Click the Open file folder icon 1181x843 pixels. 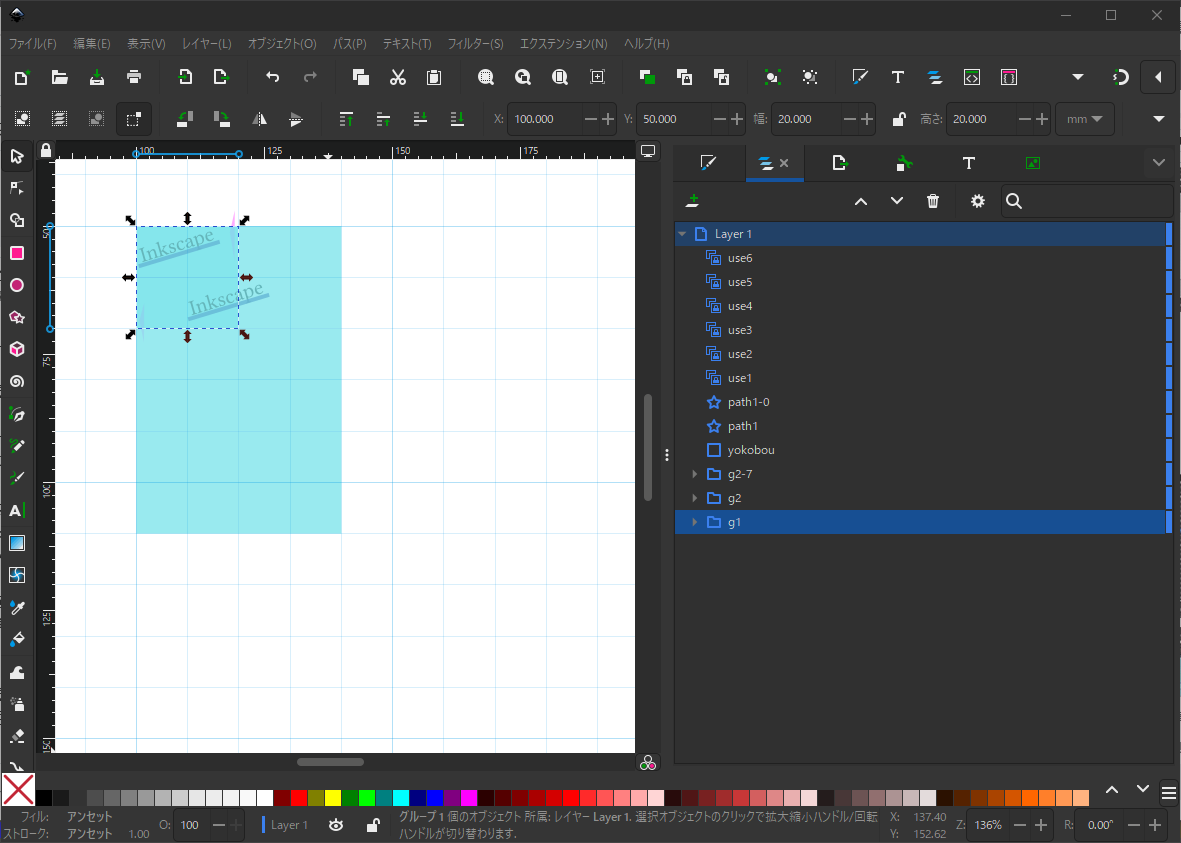[x=60, y=77]
